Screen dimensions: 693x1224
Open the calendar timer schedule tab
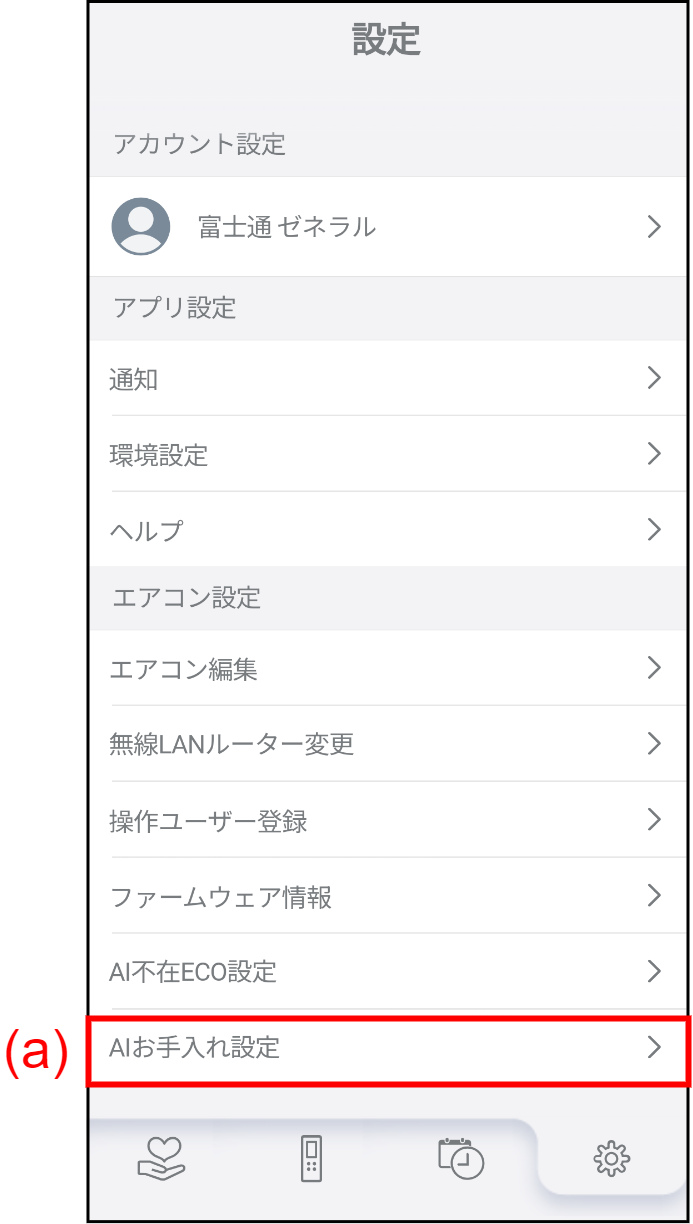coord(461,1158)
